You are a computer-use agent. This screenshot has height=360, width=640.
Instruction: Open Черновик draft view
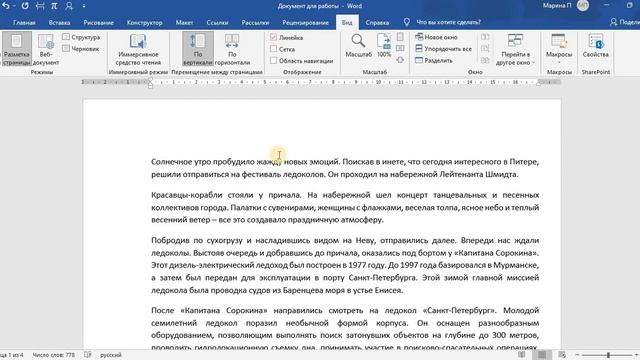(81, 49)
